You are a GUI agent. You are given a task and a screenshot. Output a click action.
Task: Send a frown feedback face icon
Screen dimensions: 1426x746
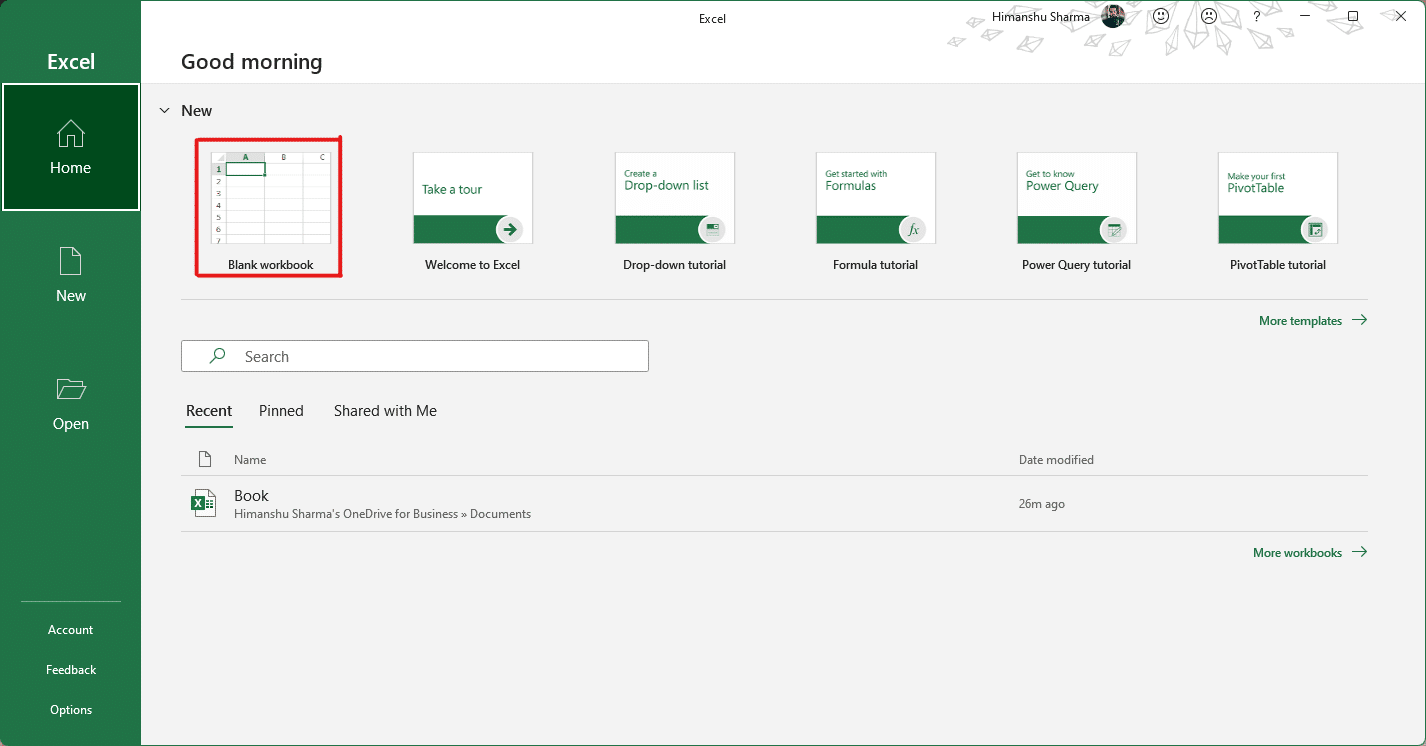(1209, 16)
